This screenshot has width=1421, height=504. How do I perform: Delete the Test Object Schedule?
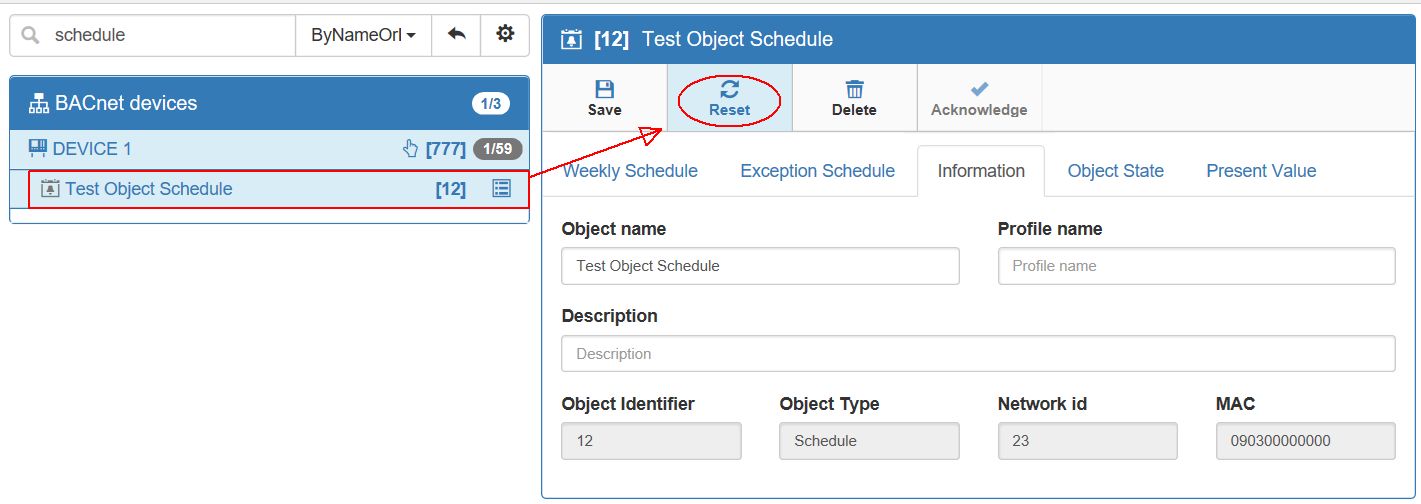click(854, 98)
